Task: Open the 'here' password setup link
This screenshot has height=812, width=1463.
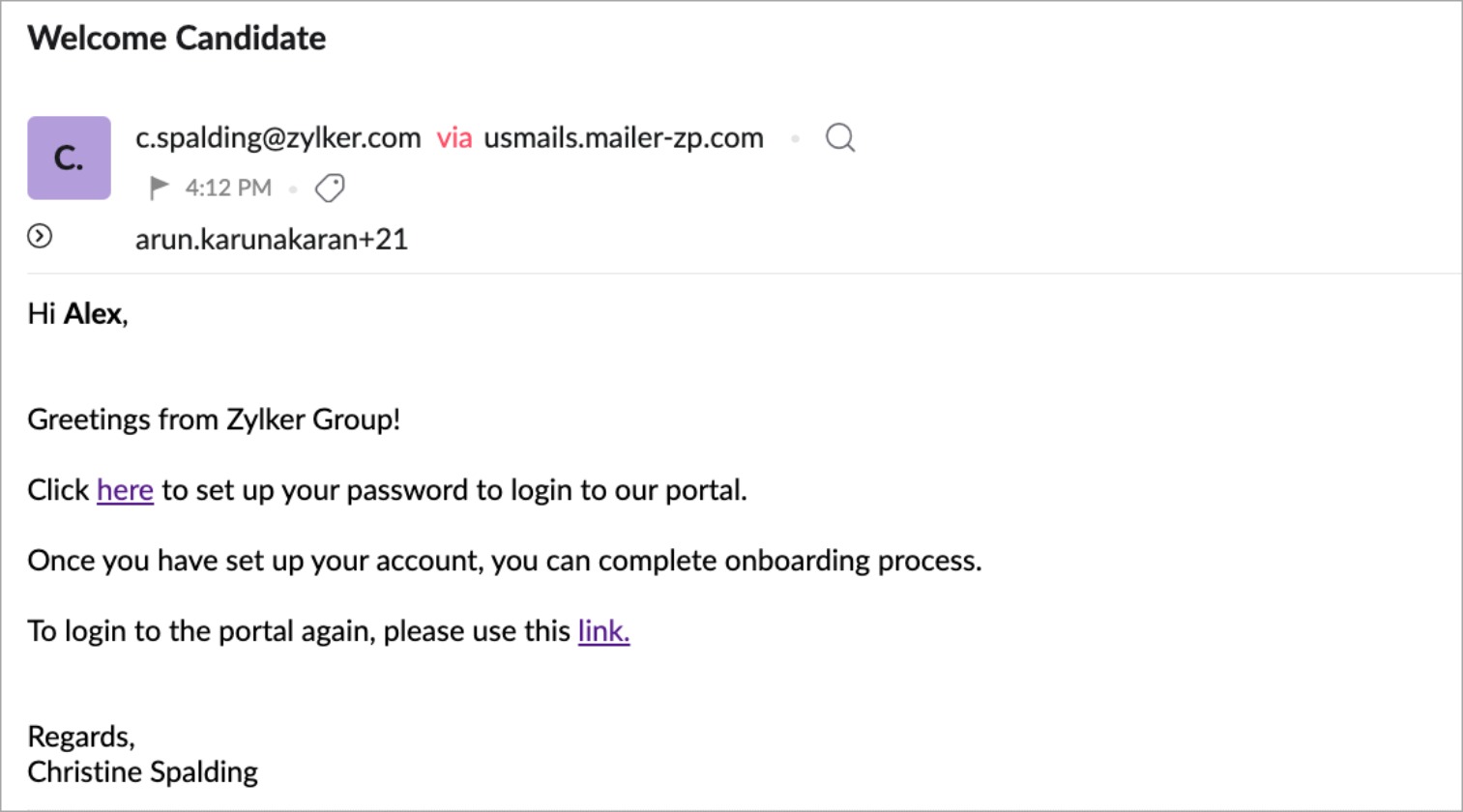Action: (125, 490)
